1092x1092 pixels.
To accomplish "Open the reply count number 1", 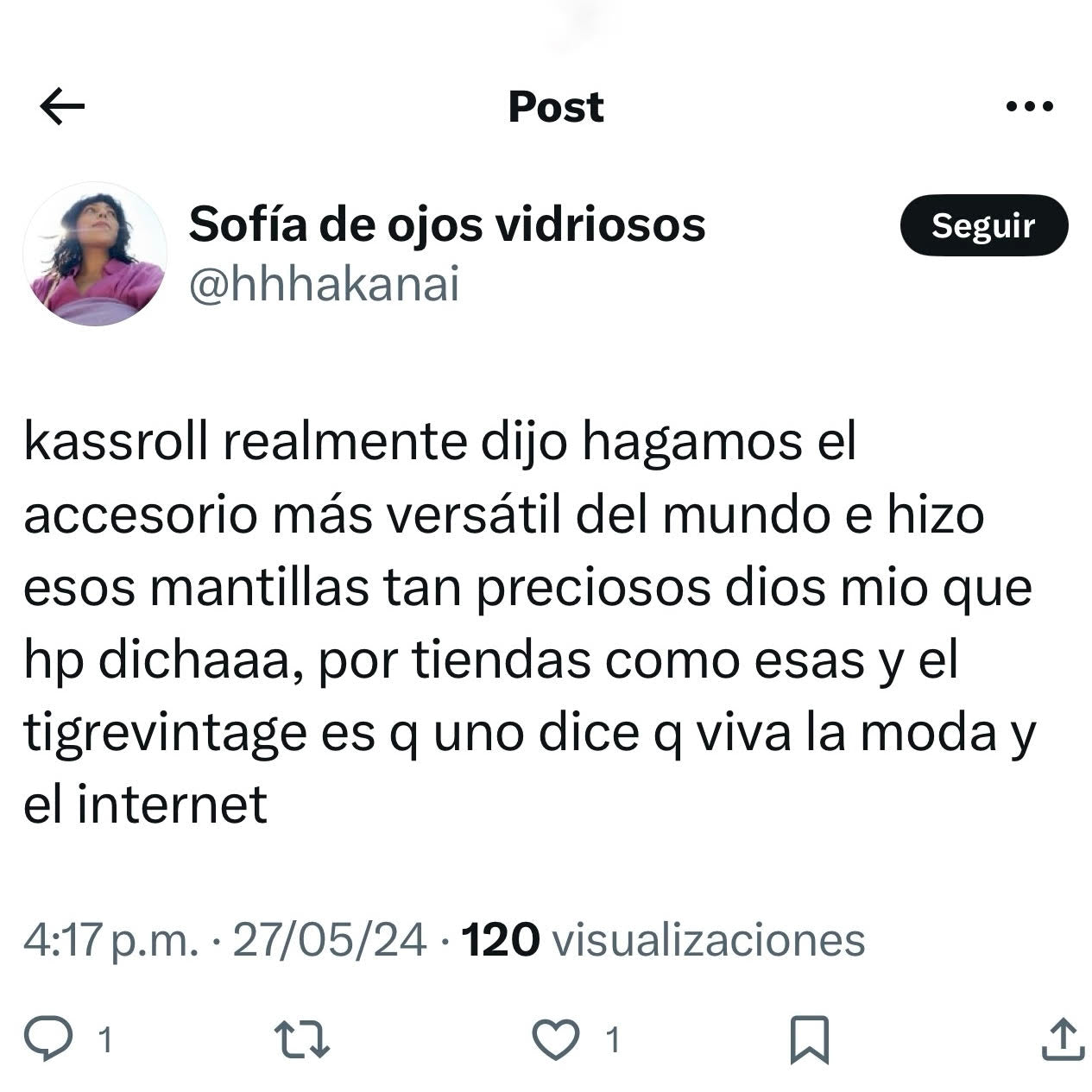I will 104,1040.
